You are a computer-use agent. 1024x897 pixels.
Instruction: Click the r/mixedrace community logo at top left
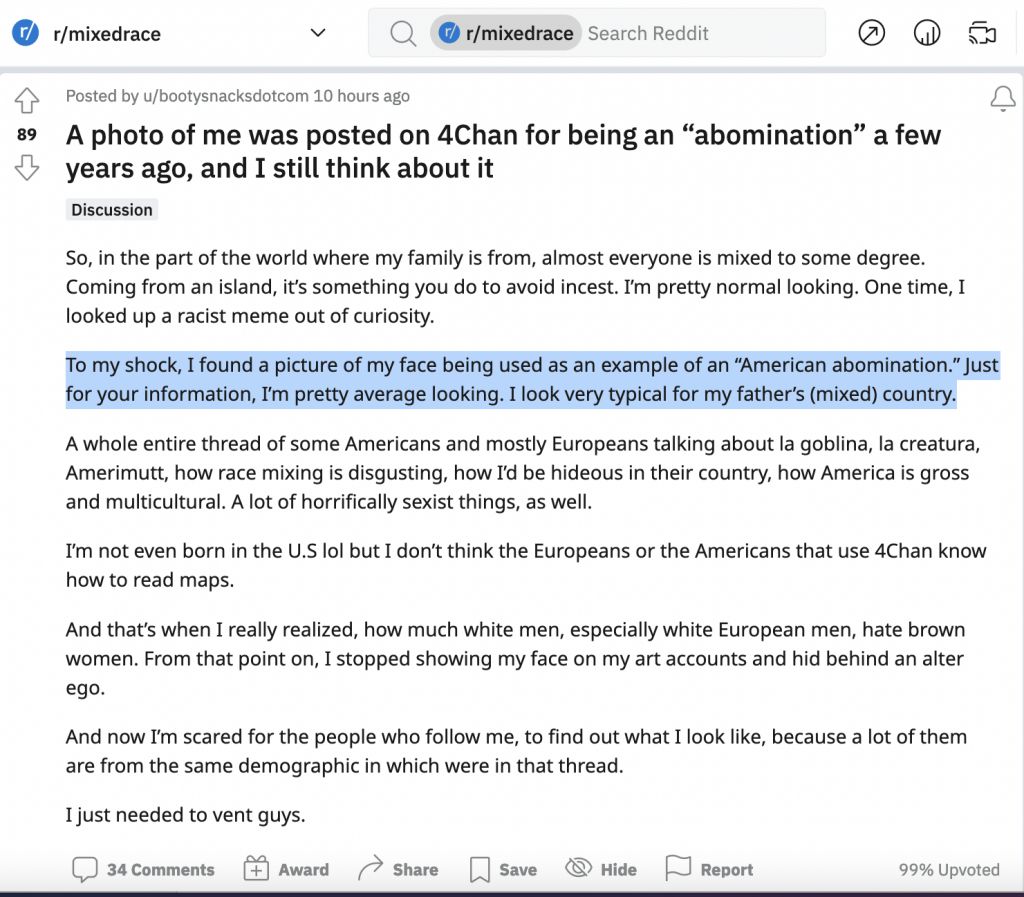click(25, 33)
